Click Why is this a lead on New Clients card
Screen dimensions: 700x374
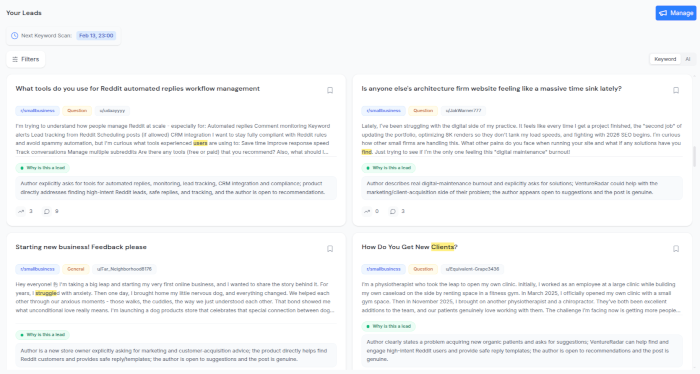[x=388, y=326]
